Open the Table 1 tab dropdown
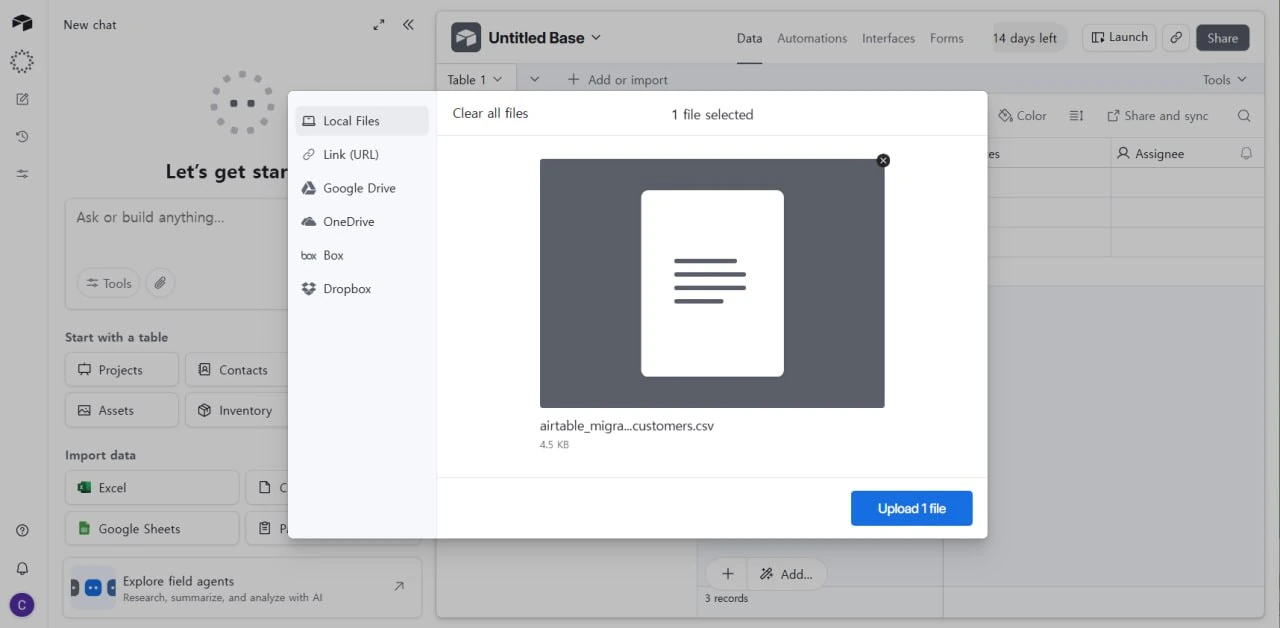 (x=477, y=80)
